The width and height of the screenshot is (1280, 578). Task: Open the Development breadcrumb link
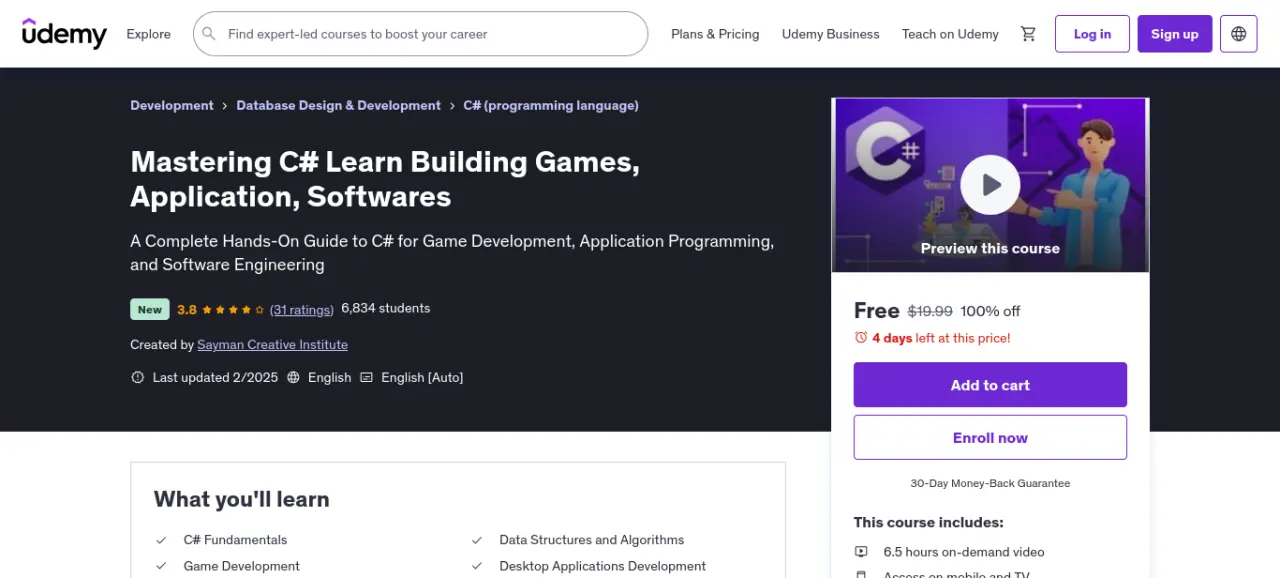(x=172, y=105)
